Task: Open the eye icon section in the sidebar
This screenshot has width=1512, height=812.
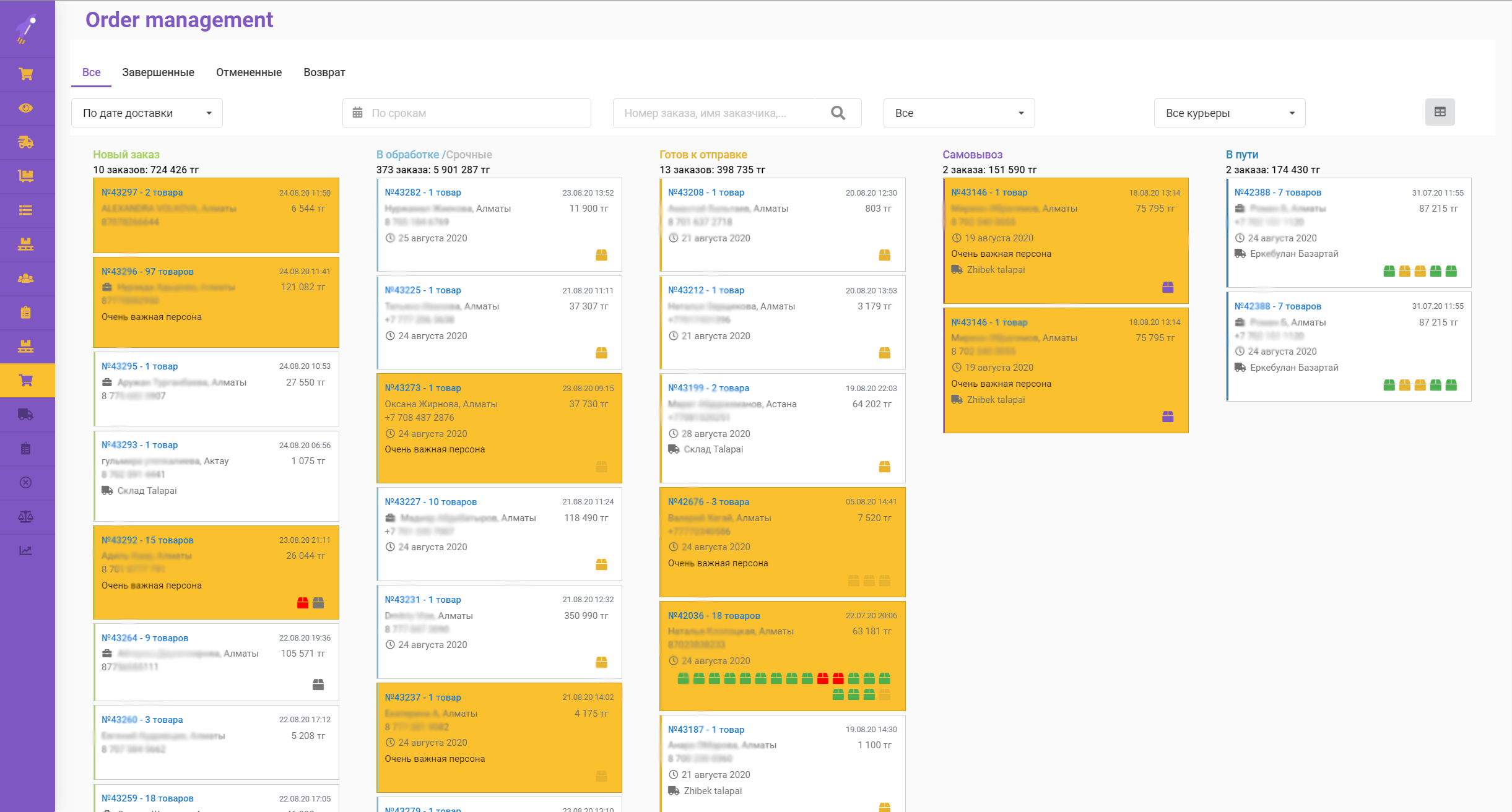Action: tap(26, 108)
